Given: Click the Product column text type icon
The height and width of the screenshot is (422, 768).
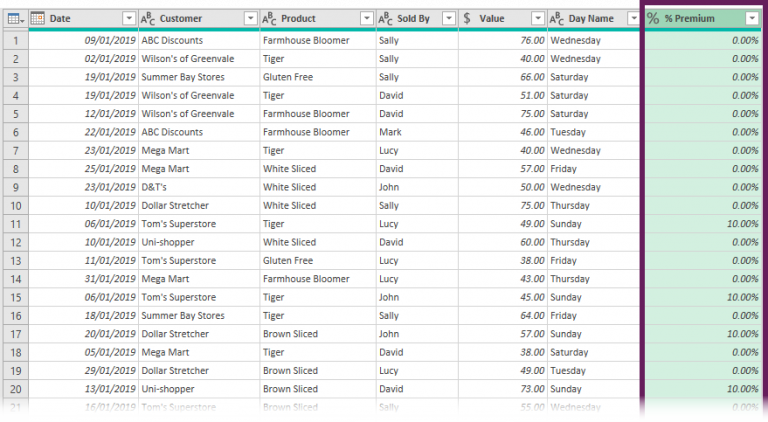Looking at the screenshot, I should tap(269, 19).
